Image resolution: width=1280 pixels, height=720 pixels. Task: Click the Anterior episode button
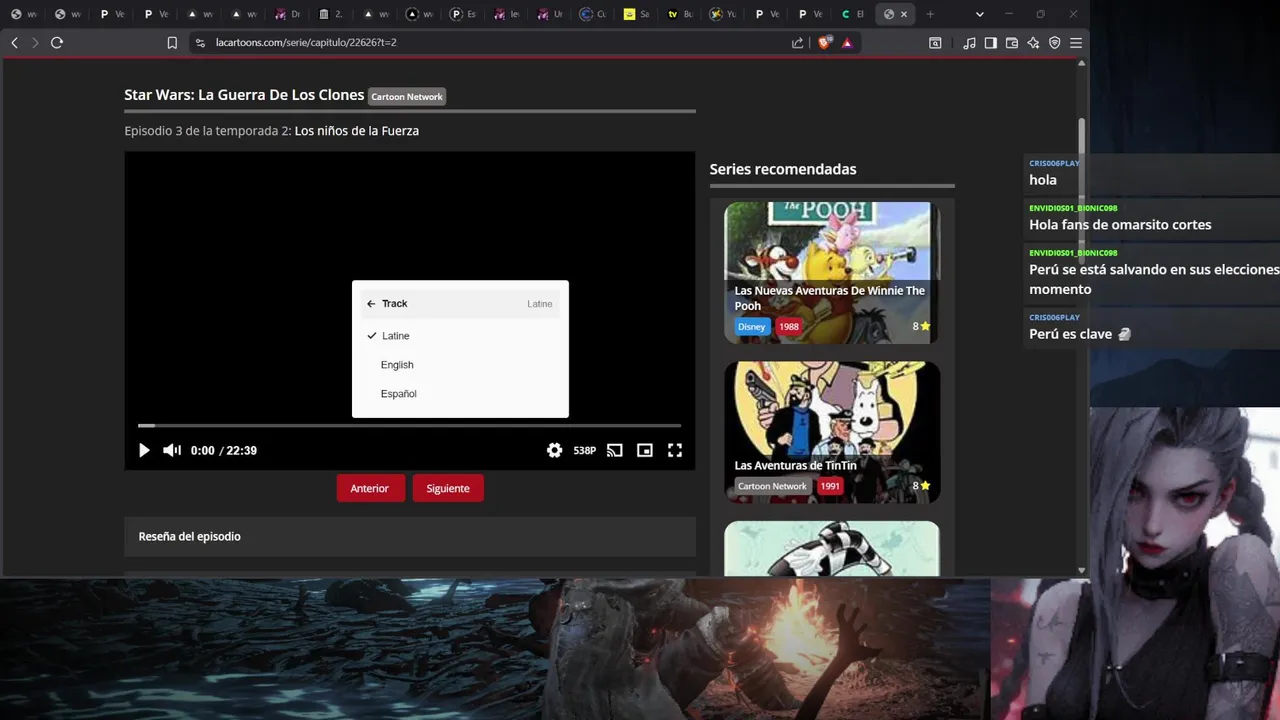tap(370, 488)
